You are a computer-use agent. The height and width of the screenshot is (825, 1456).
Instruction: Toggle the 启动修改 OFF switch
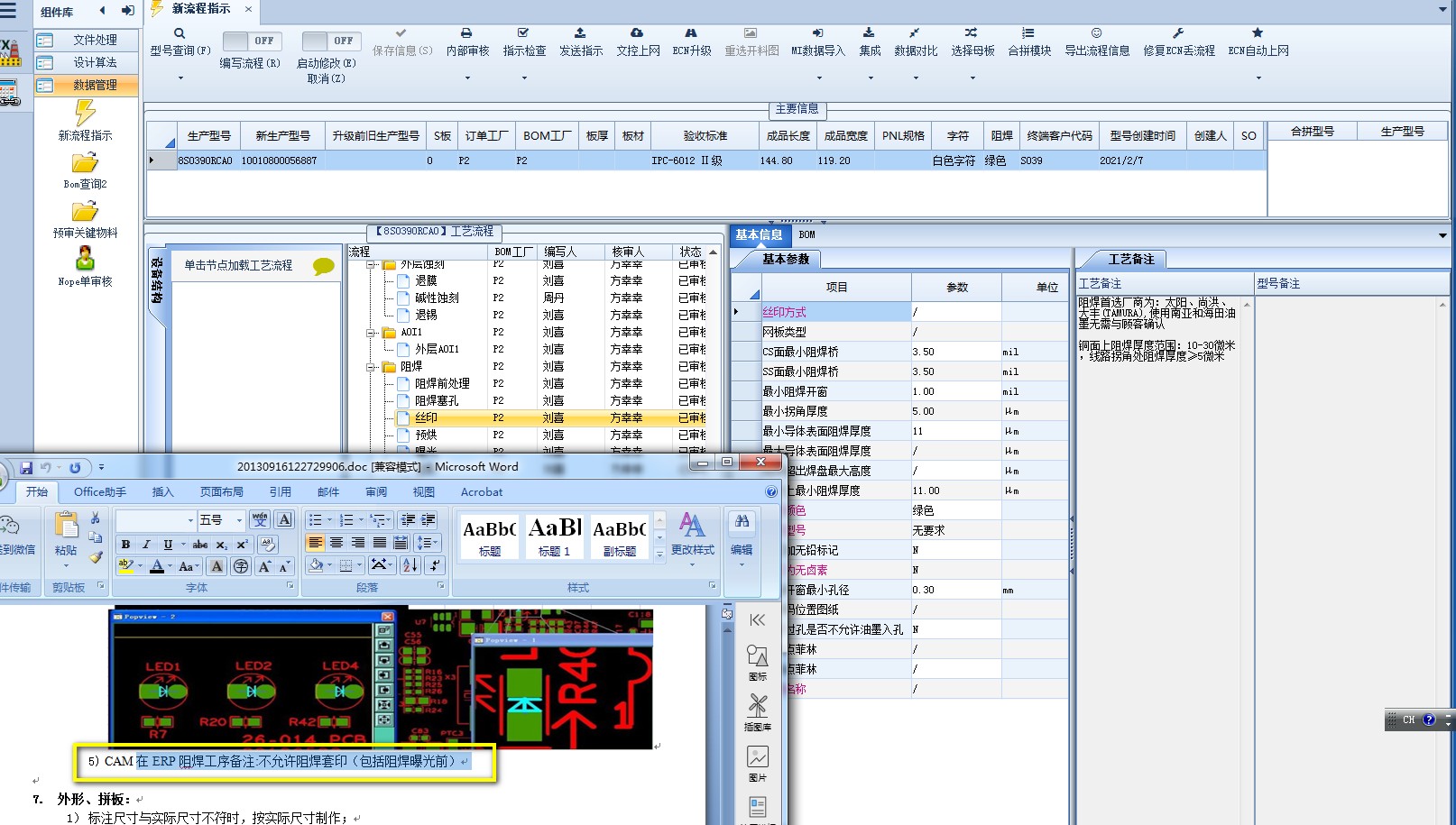pyautogui.click(x=331, y=41)
